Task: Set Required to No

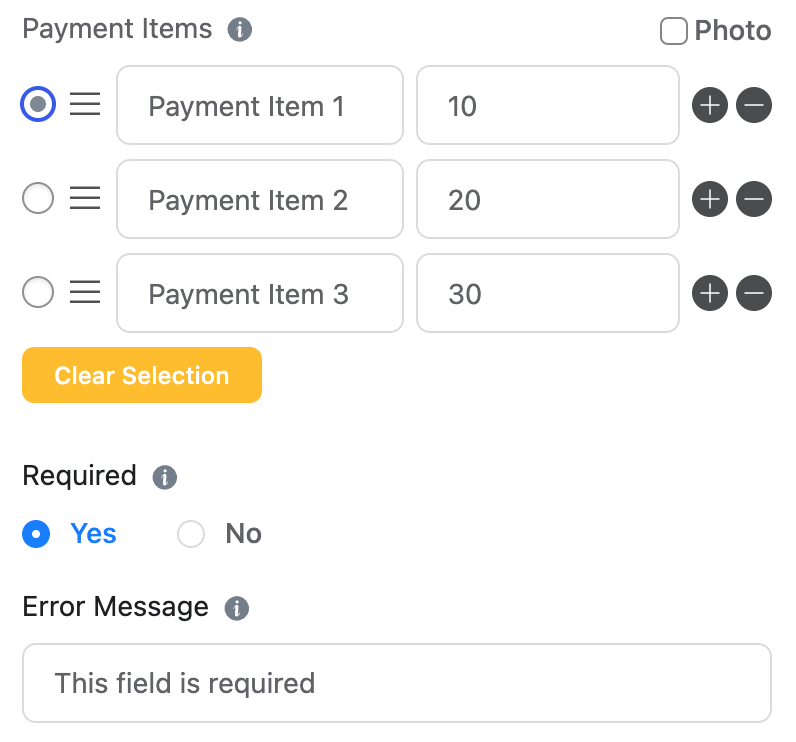Action: coord(191,534)
